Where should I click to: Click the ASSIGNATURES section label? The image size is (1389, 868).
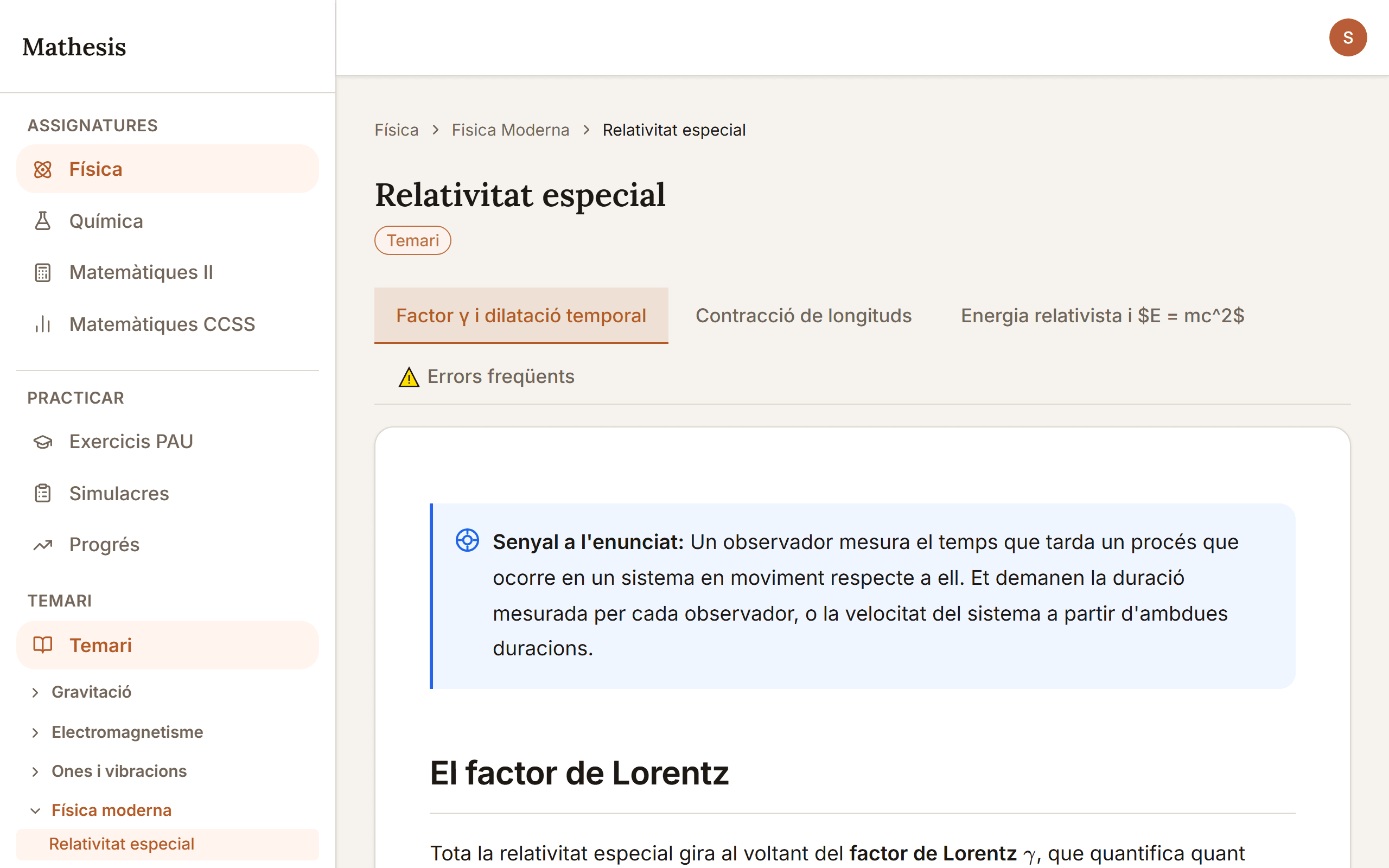tap(92, 126)
